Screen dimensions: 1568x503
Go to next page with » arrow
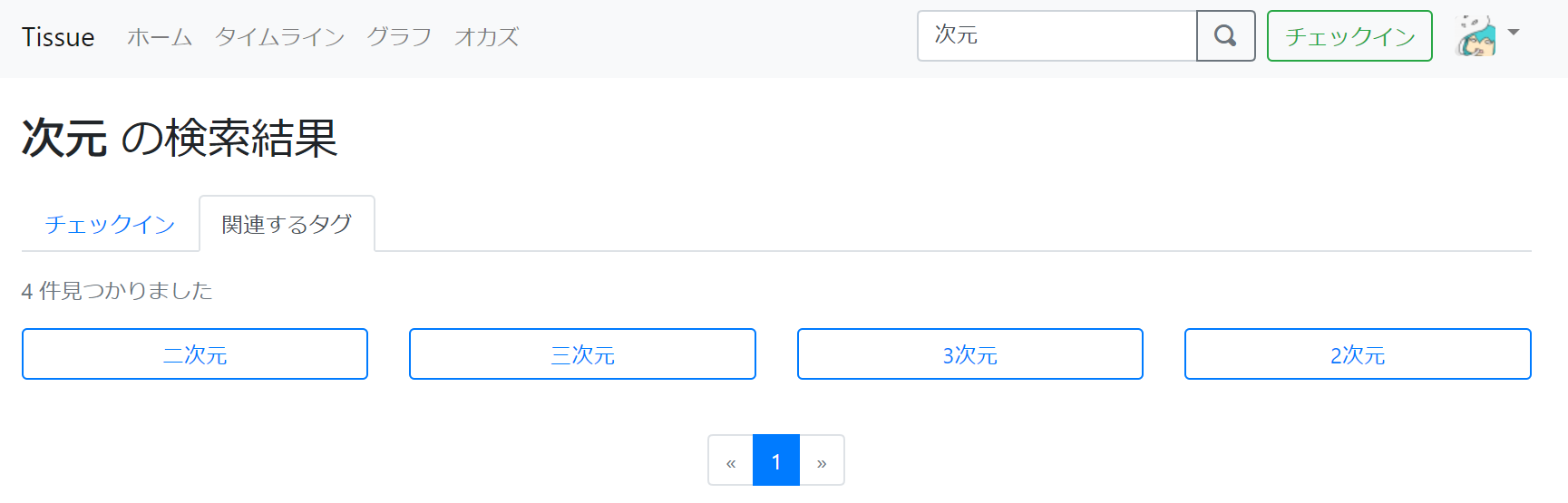pyautogui.click(x=822, y=461)
